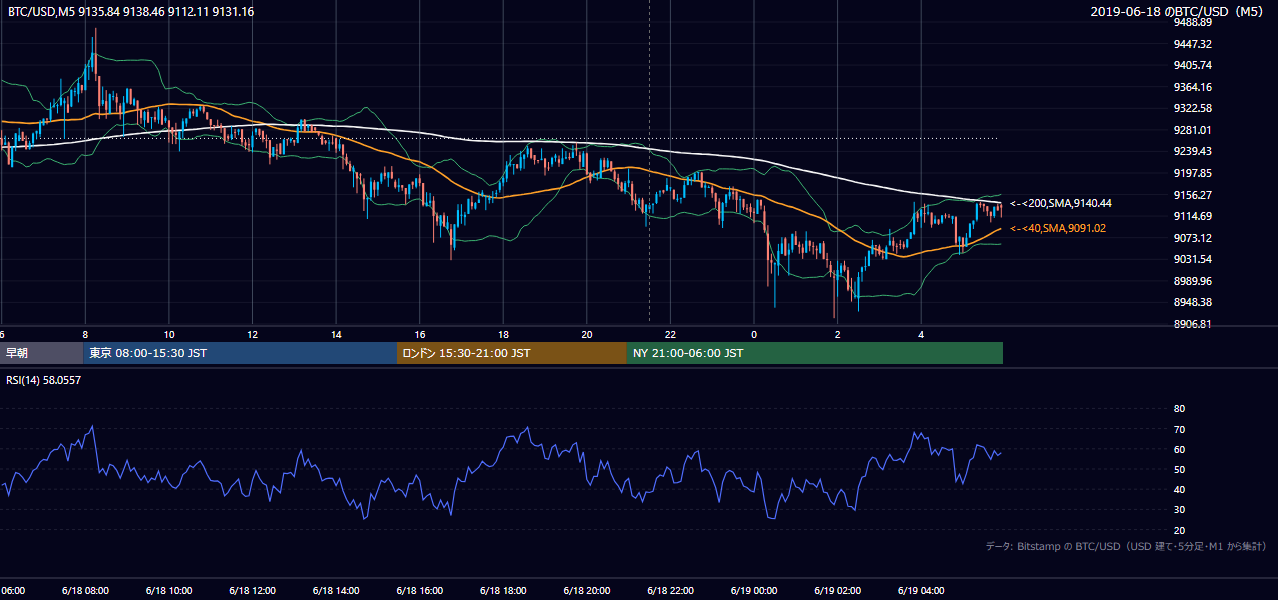Screen dimensions: 1278x600
Task: Click the price axis value 9073.12
Action: point(1193,238)
